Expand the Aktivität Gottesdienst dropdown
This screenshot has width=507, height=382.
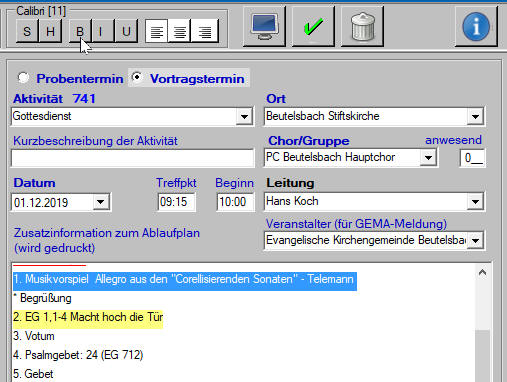(x=244, y=117)
